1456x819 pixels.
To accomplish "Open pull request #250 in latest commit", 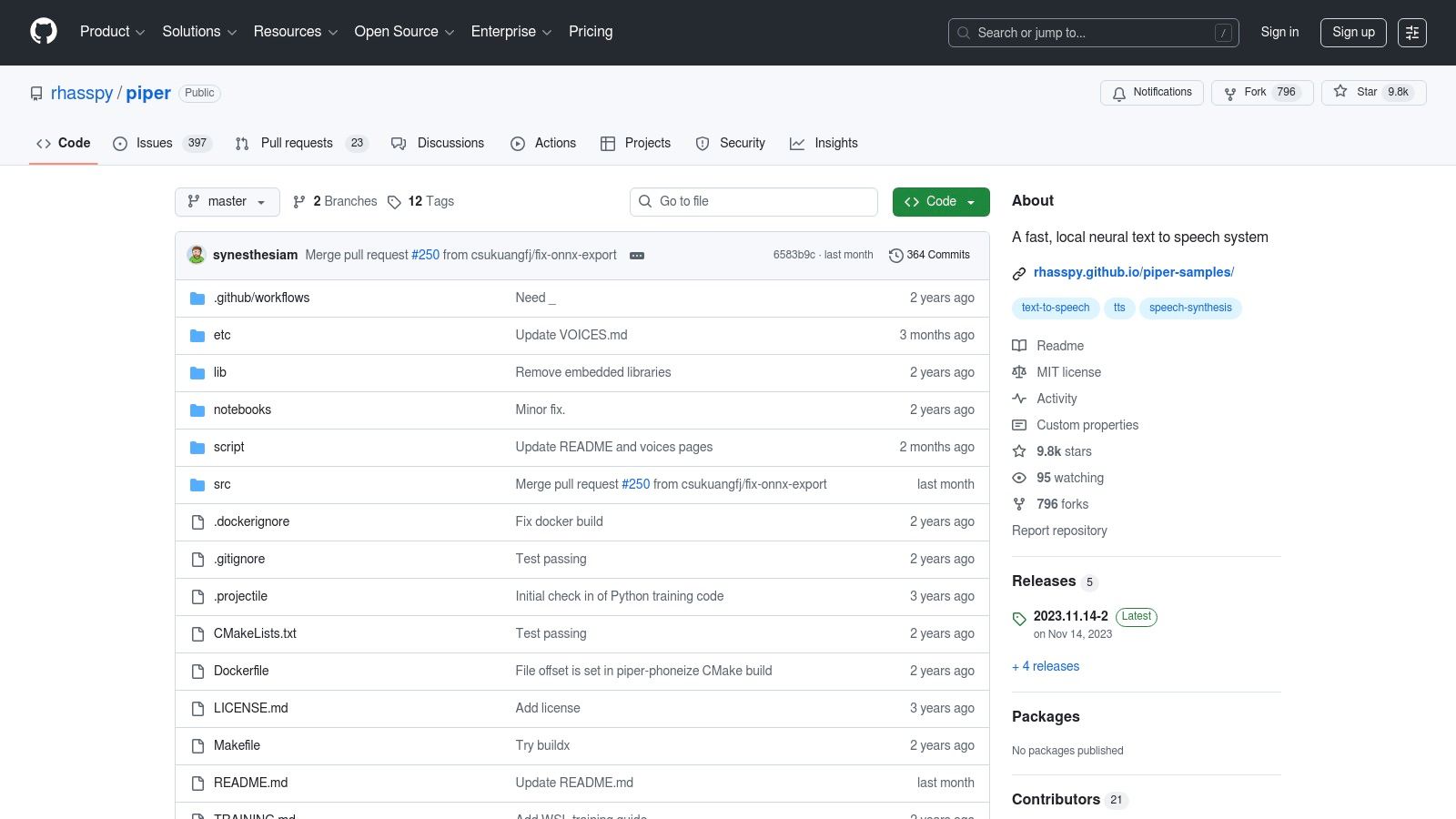I will 425,256.
